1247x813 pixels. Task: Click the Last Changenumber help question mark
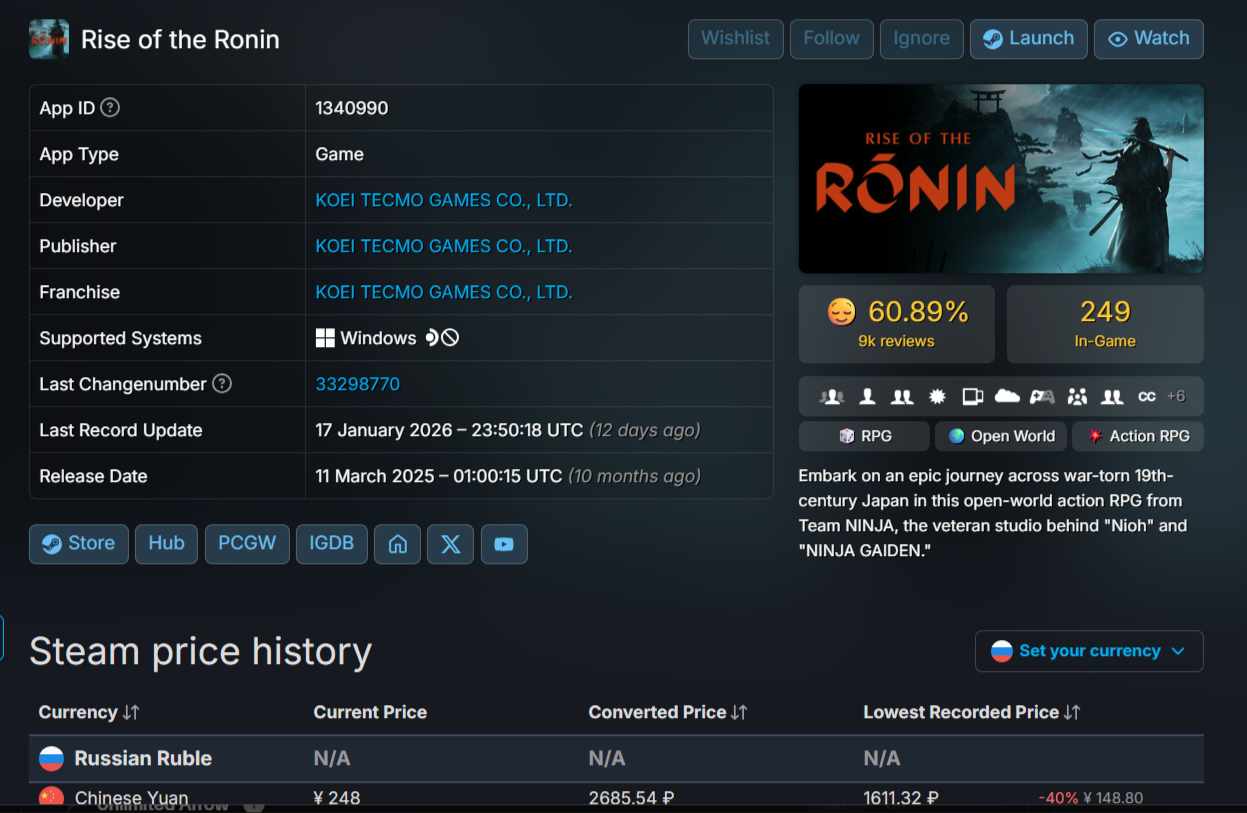pyautogui.click(x=222, y=383)
